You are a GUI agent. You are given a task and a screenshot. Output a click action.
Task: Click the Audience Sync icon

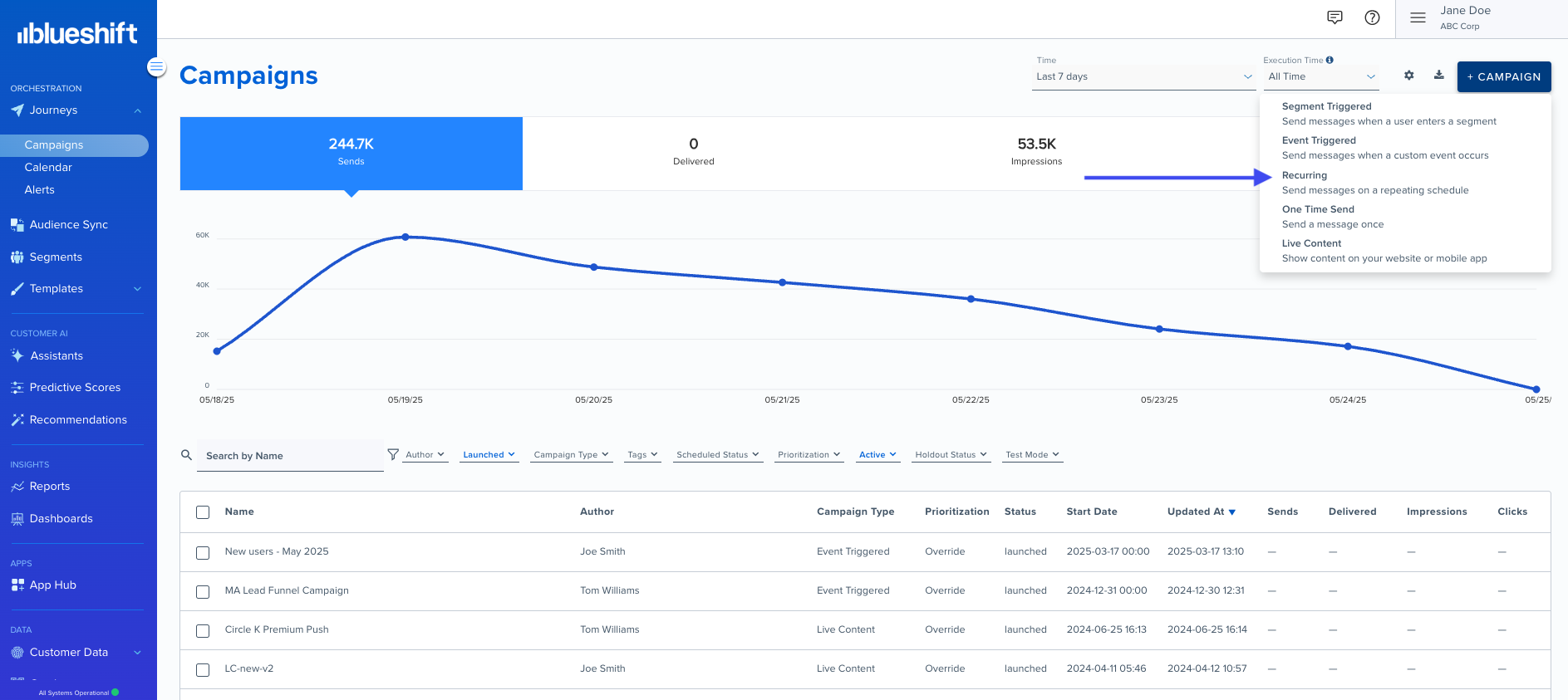click(x=17, y=225)
